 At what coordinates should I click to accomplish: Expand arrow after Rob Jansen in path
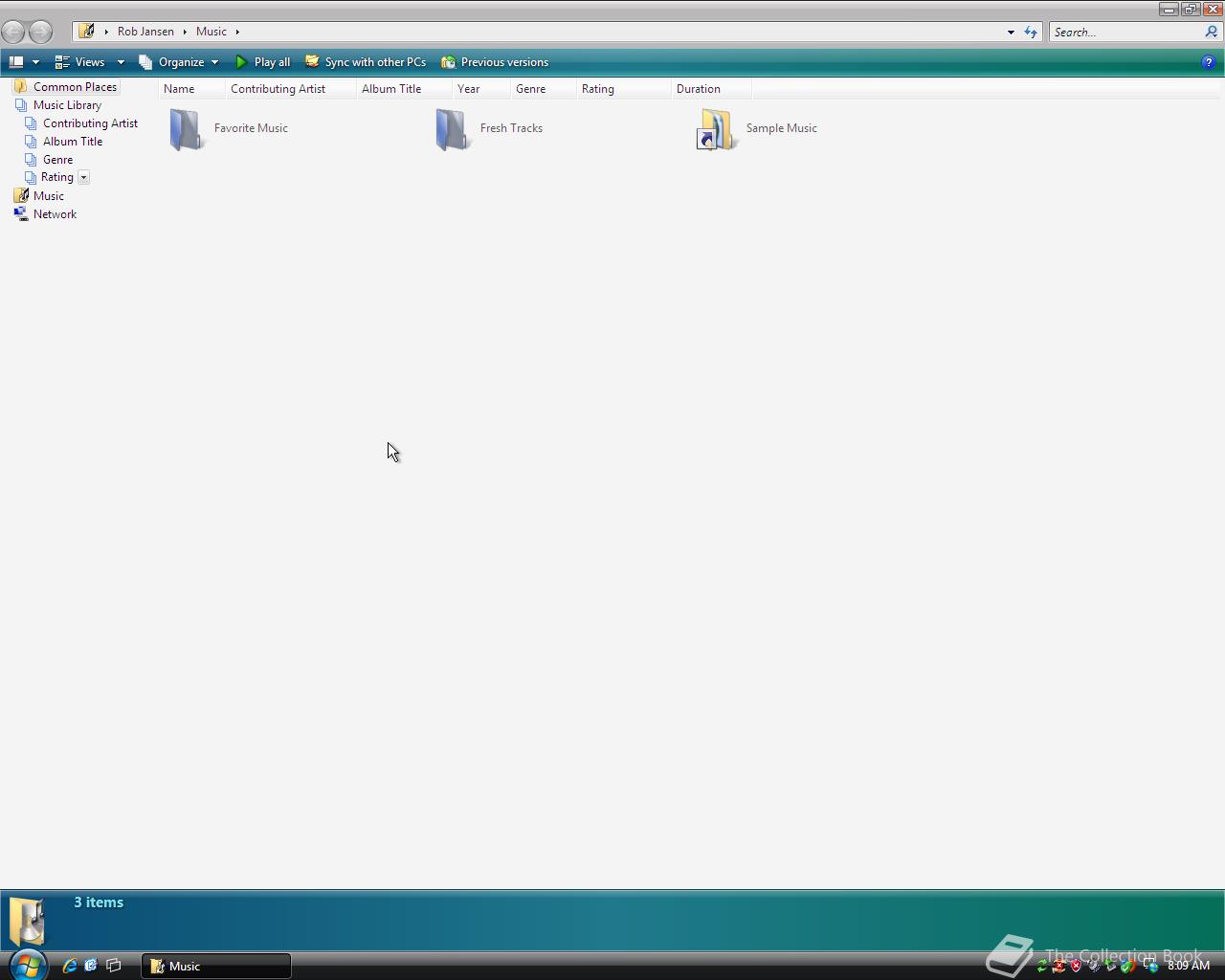(x=185, y=32)
